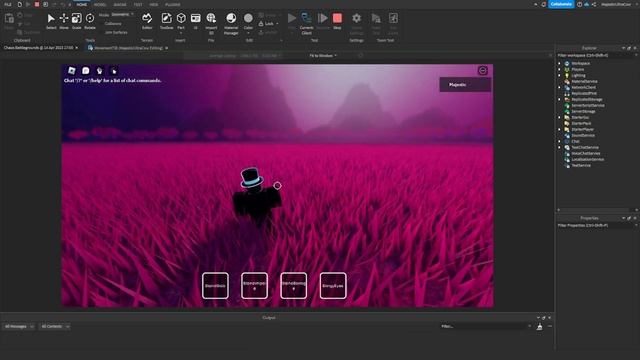Viewport: 640px width, 360px height.
Task: Open the All Contexts filter dropdown
Action: pos(55,327)
